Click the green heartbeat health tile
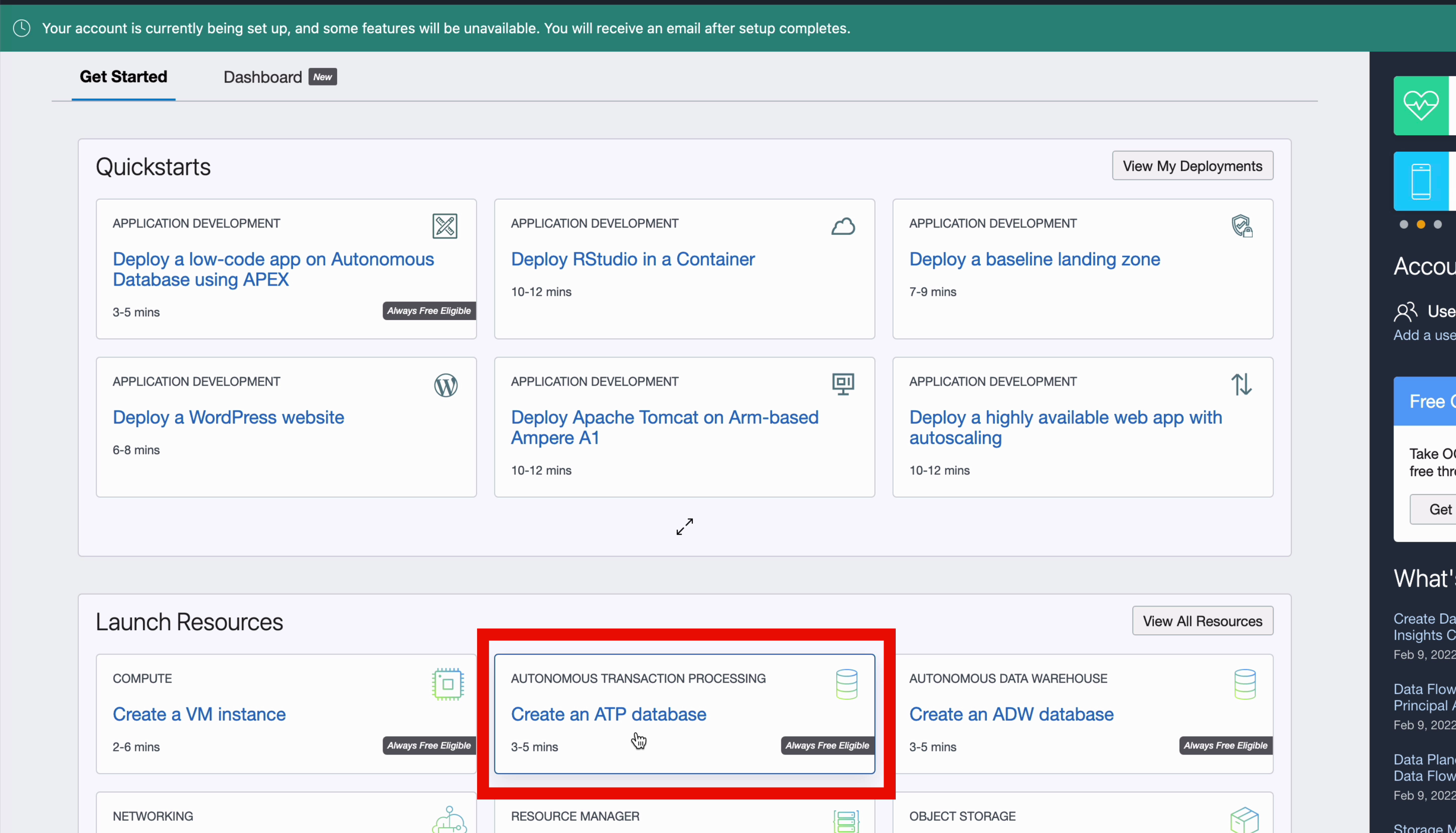This screenshot has height=833, width=1456. tap(1420, 106)
